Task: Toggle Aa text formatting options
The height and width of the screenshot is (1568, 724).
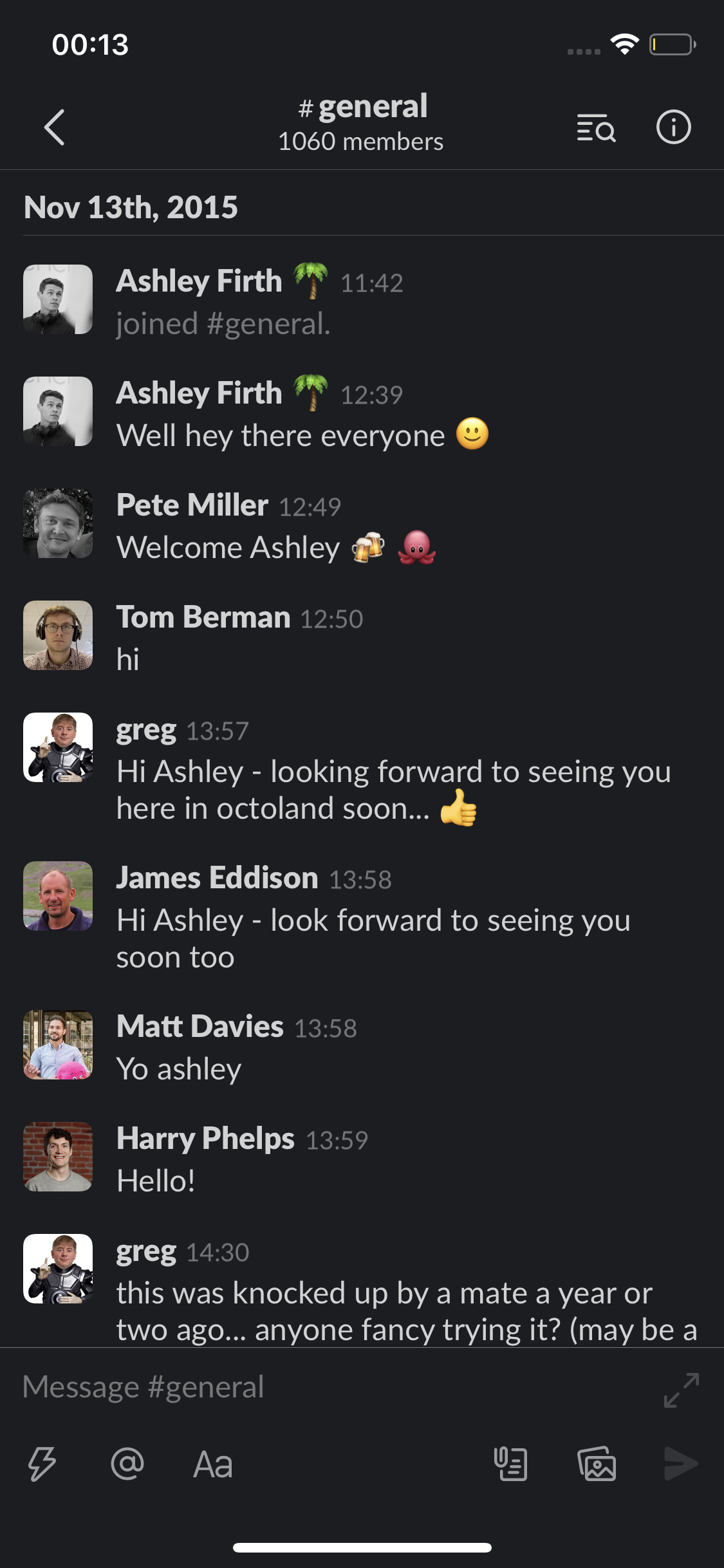Action: click(213, 1464)
